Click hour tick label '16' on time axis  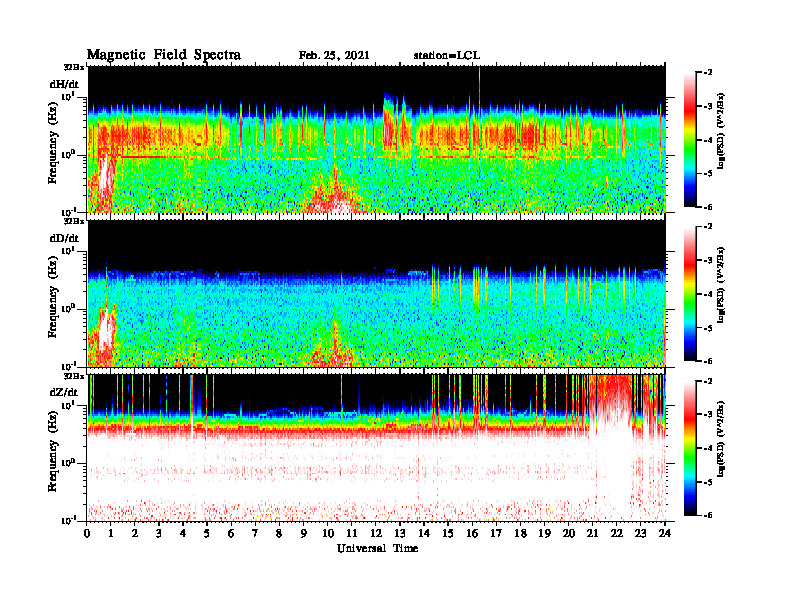(472, 533)
